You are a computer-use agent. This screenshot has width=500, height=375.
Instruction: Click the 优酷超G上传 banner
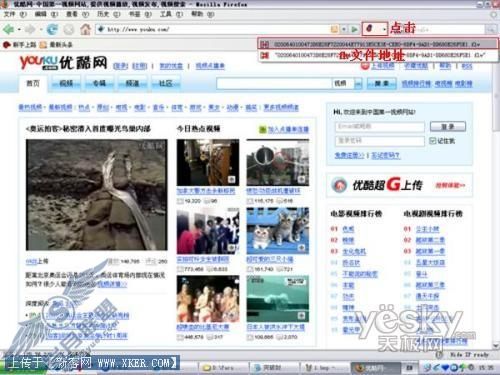point(399,185)
